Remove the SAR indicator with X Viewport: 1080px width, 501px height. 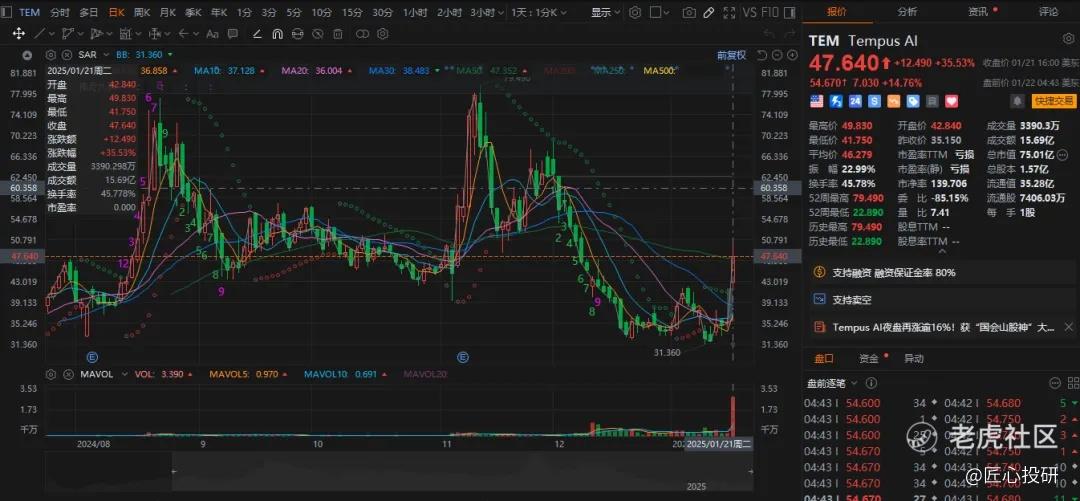(66, 54)
